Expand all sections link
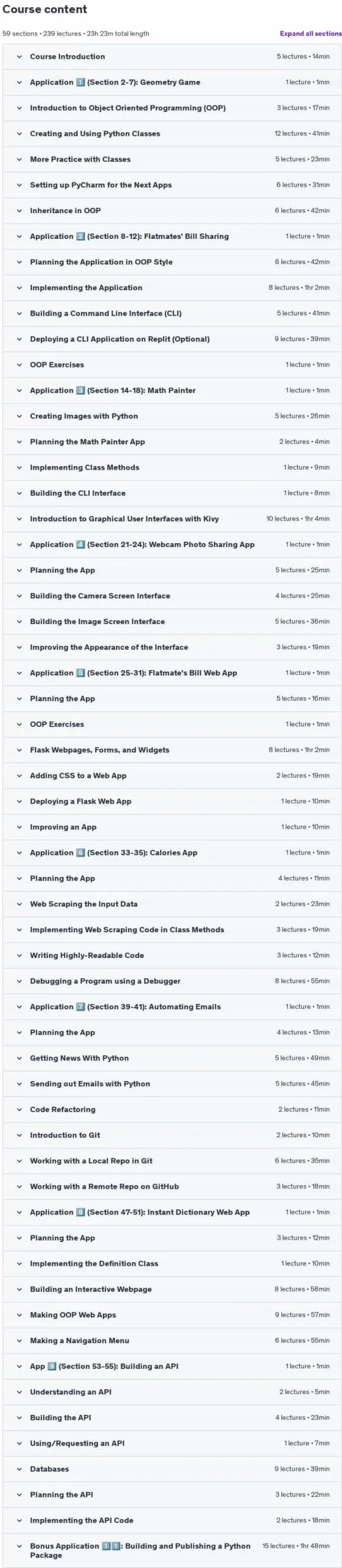The height and width of the screenshot is (1568, 342). 311,34
